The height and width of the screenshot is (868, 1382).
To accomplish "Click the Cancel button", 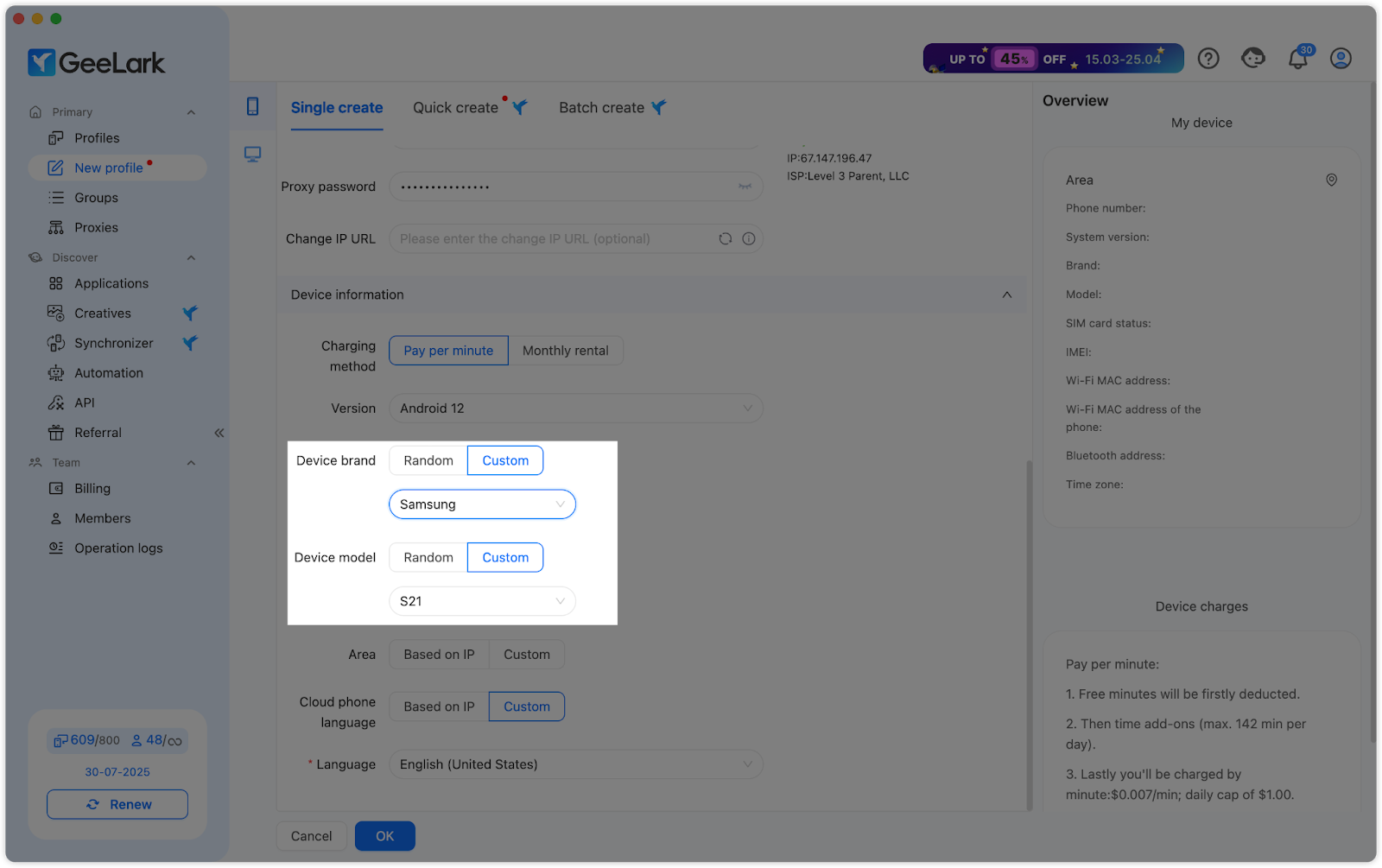I will pos(311,836).
